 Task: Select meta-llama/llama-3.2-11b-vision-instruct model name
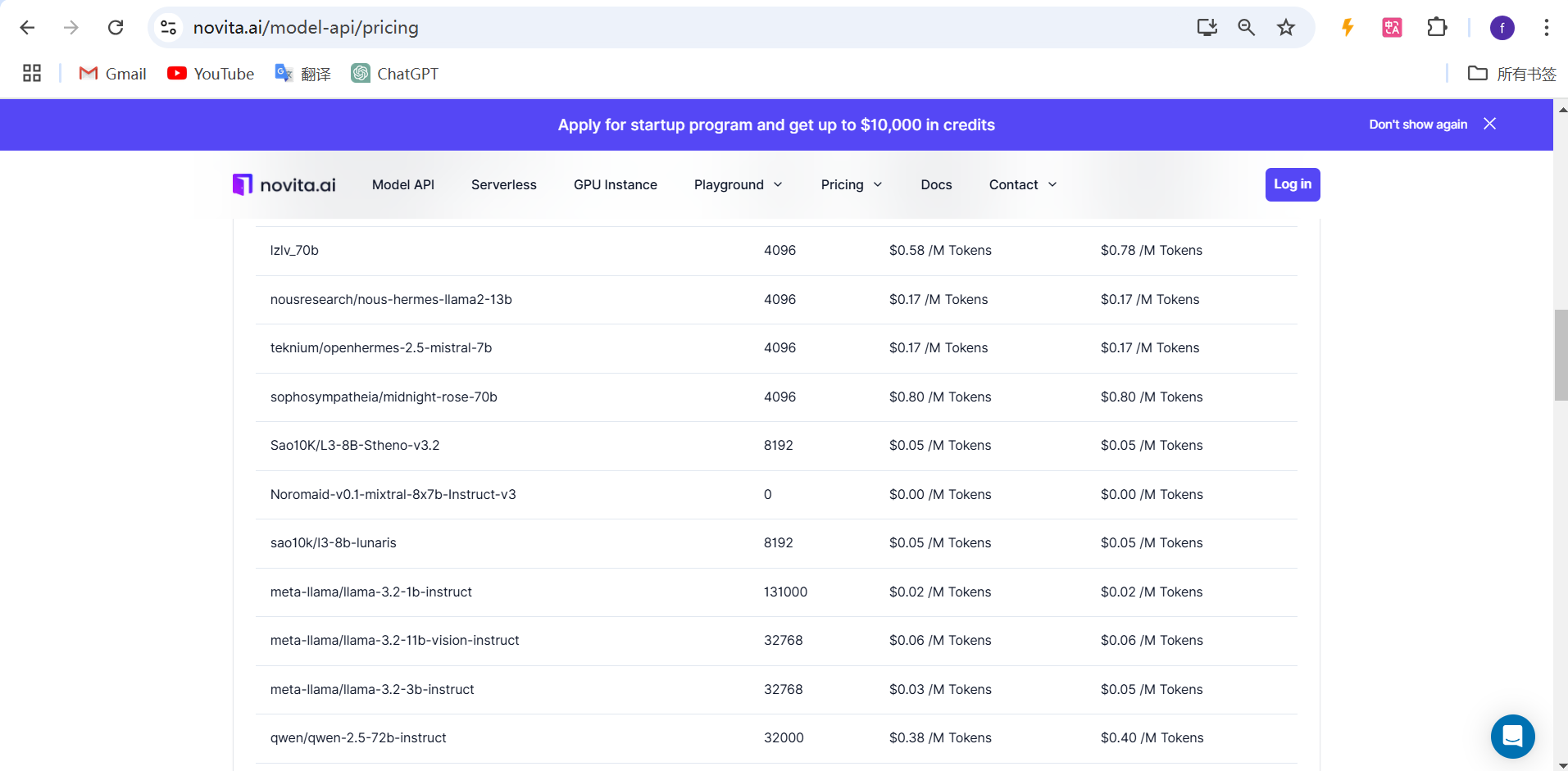(395, 641)
